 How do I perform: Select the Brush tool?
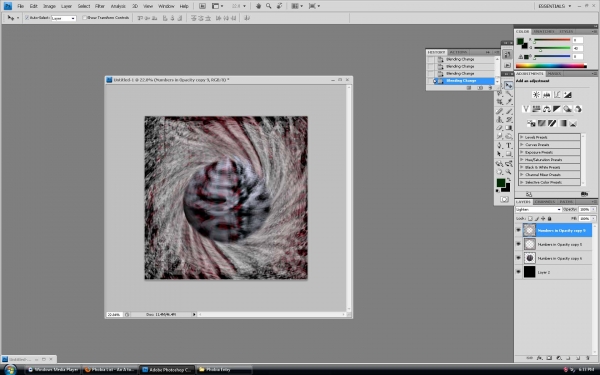(x=509, y=111)
